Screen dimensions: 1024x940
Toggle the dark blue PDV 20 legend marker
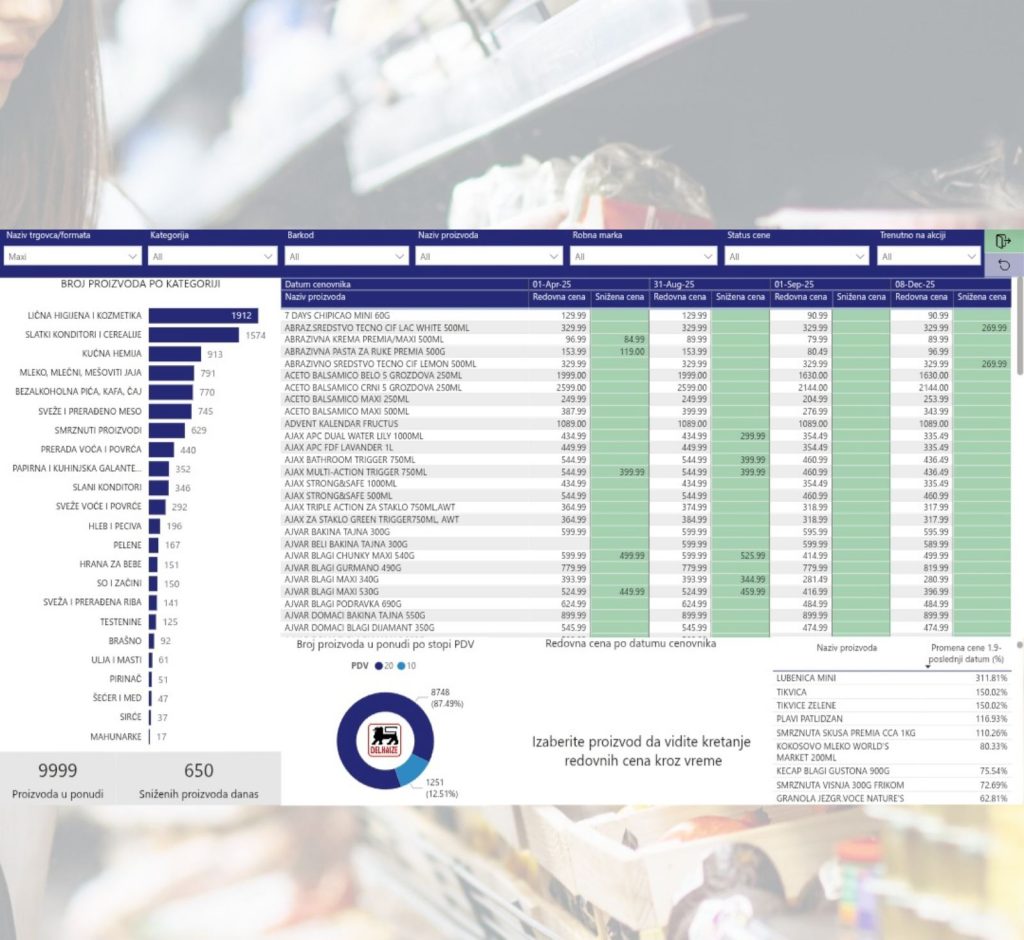(379, 665)
